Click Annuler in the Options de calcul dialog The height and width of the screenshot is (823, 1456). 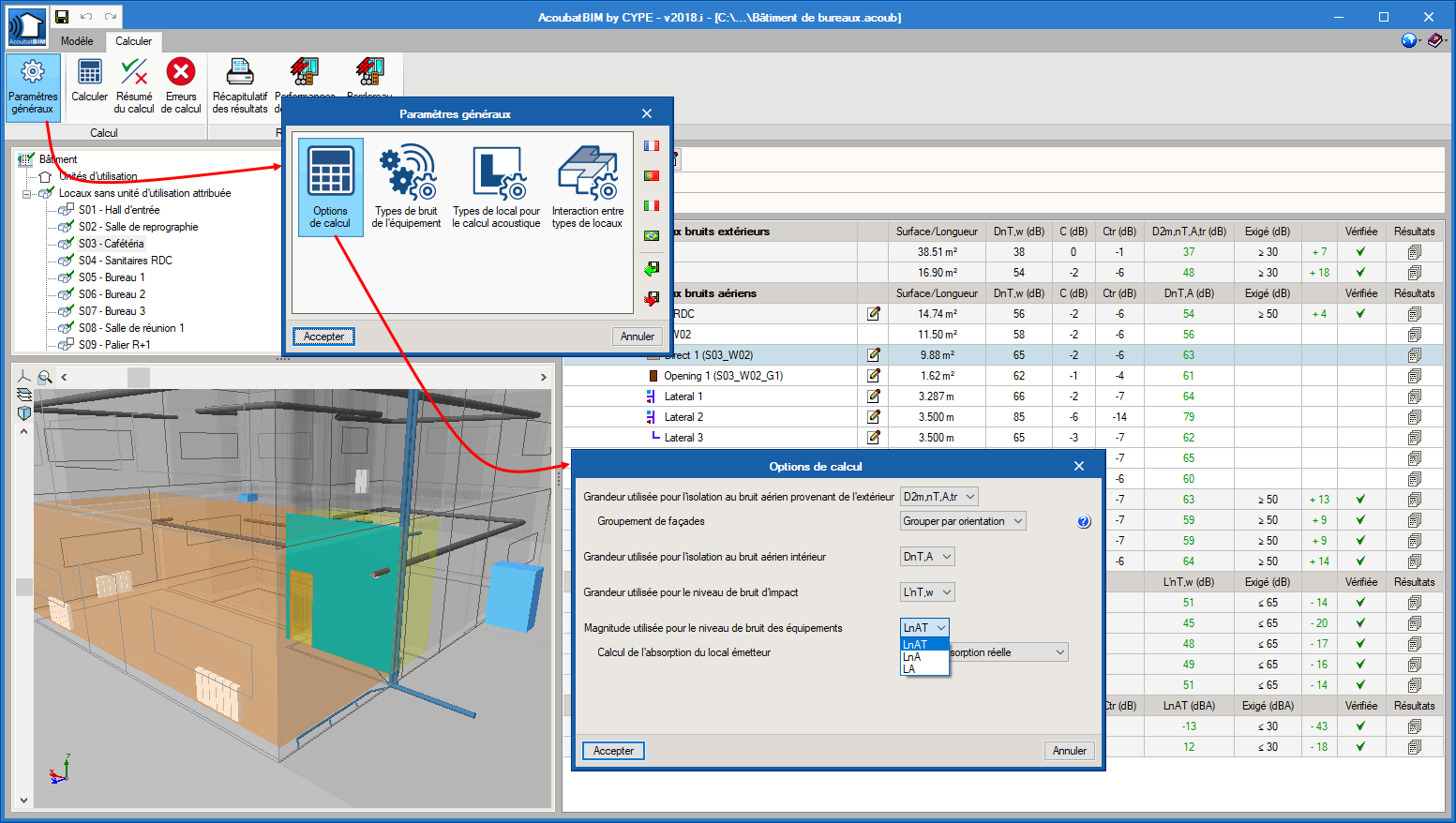[x=1070, y=751]
